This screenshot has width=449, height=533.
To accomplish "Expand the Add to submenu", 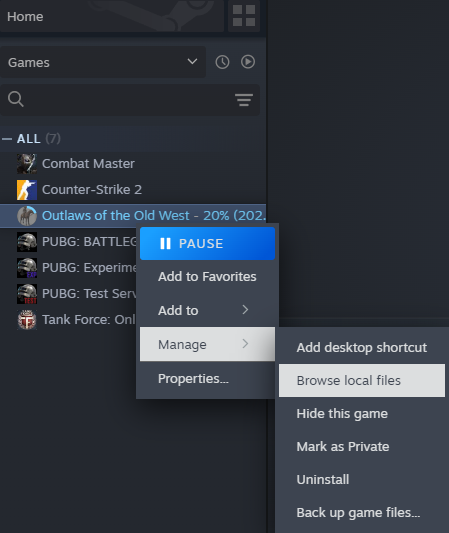I will tap(207, 310).
